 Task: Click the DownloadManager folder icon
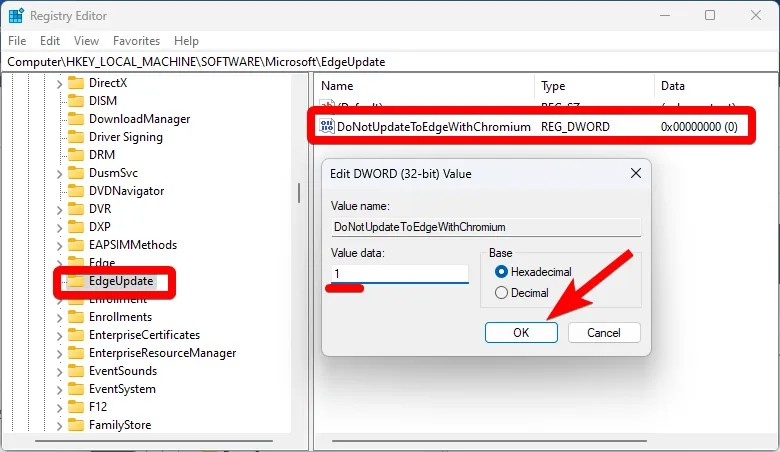pos(76,119)
